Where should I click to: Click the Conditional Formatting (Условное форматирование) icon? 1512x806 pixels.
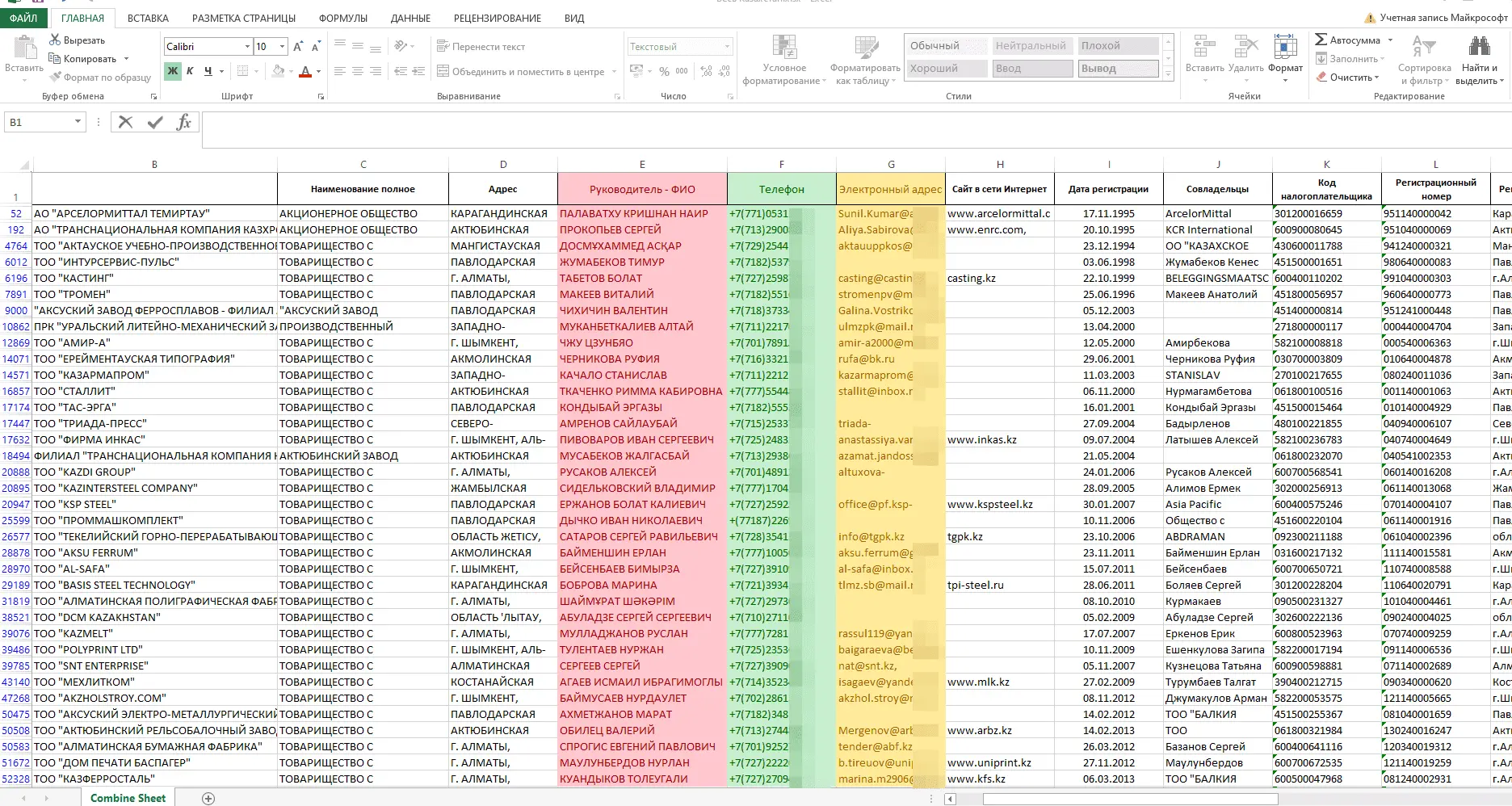pyautogui.click(x=784, y=48)
